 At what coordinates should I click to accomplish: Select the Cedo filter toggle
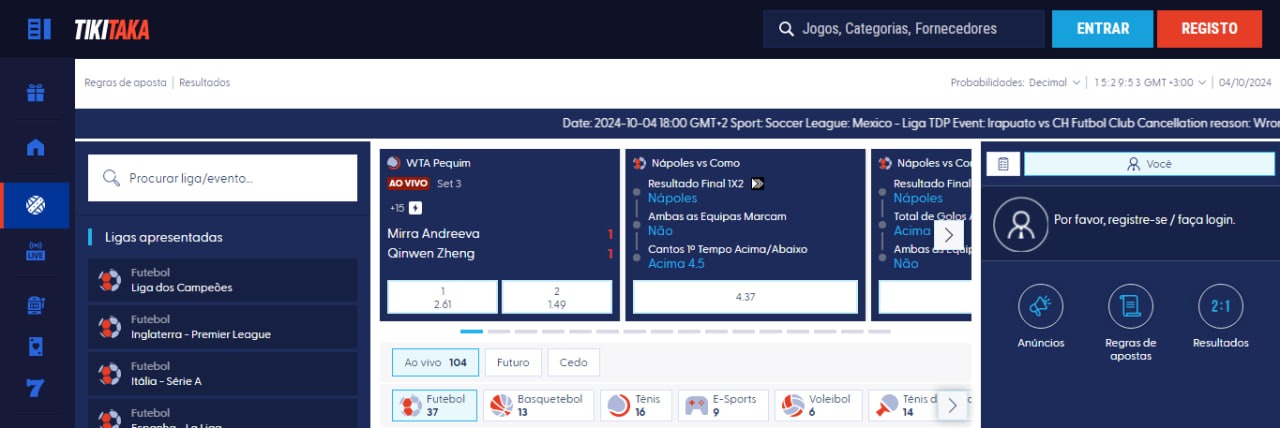(x=573, y=362)
